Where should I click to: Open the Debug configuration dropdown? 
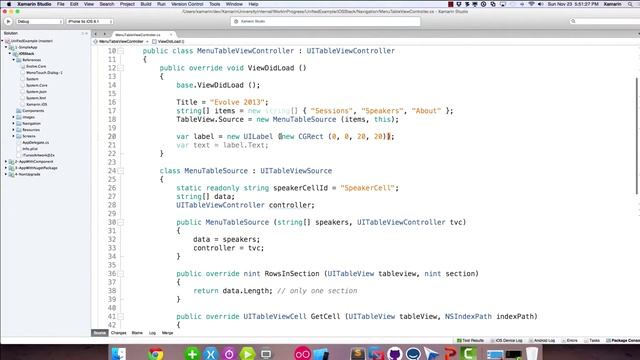tap(40, 21)
